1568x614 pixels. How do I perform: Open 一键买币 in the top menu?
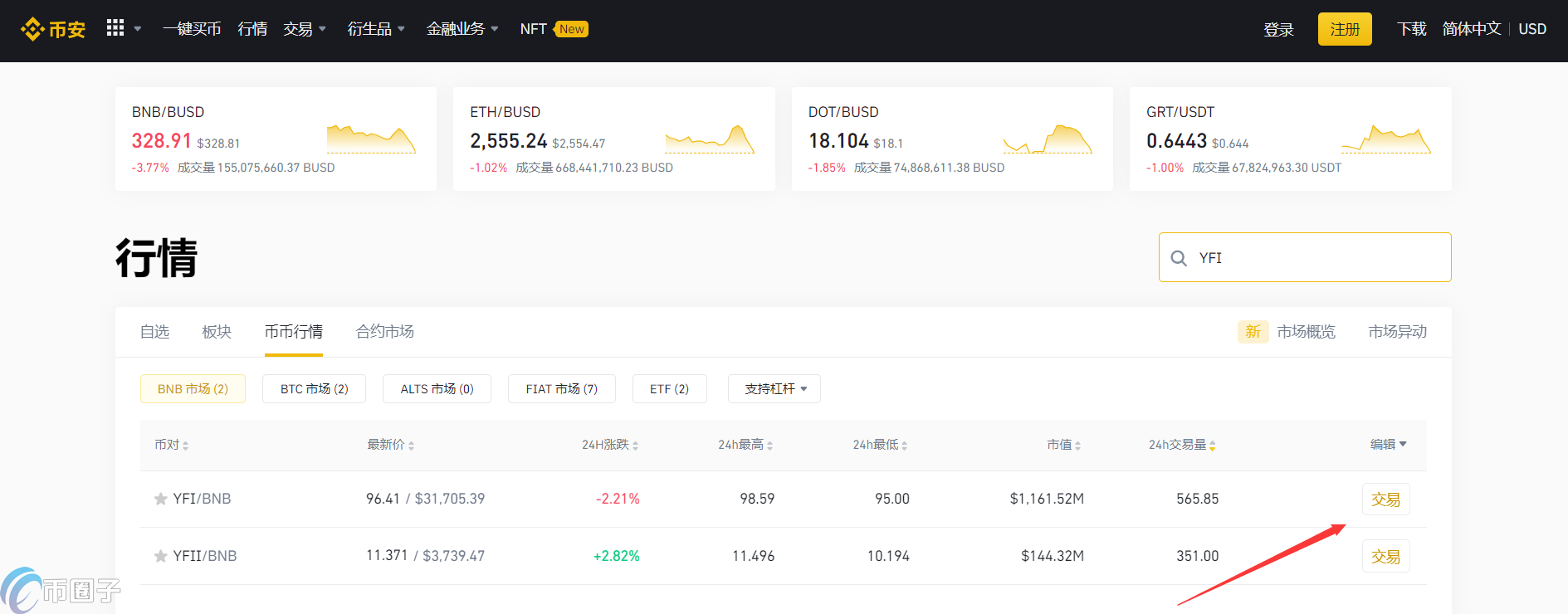pos(192,29)
